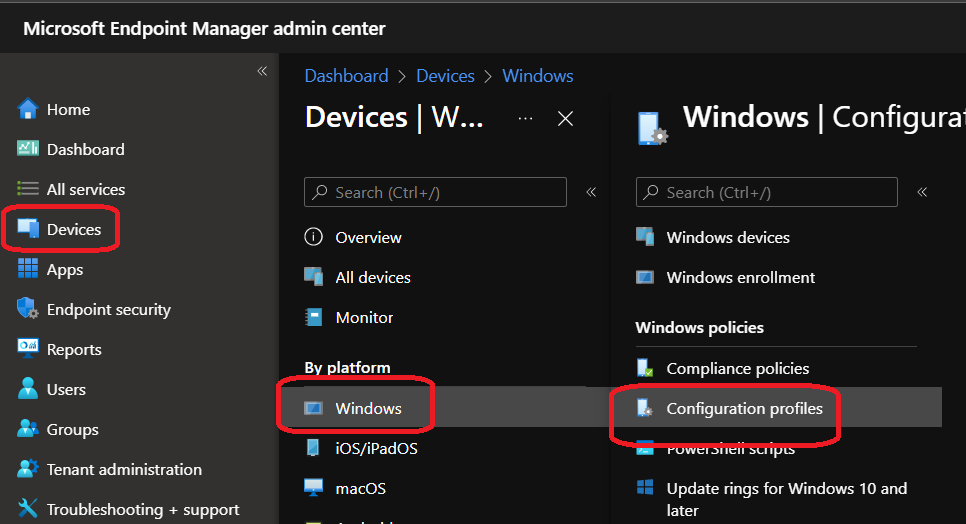The width and height of the screenshot is (966, 524).
Task: Click the Apps grid icon
Action: coord(28,269)
